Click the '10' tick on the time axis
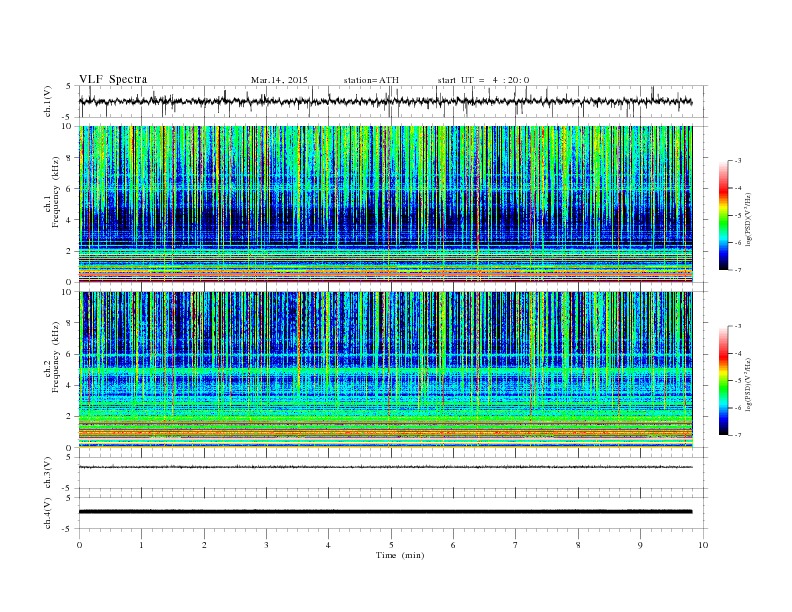The width and height of the screenshot is (792, 612). (x=703, y=545)
